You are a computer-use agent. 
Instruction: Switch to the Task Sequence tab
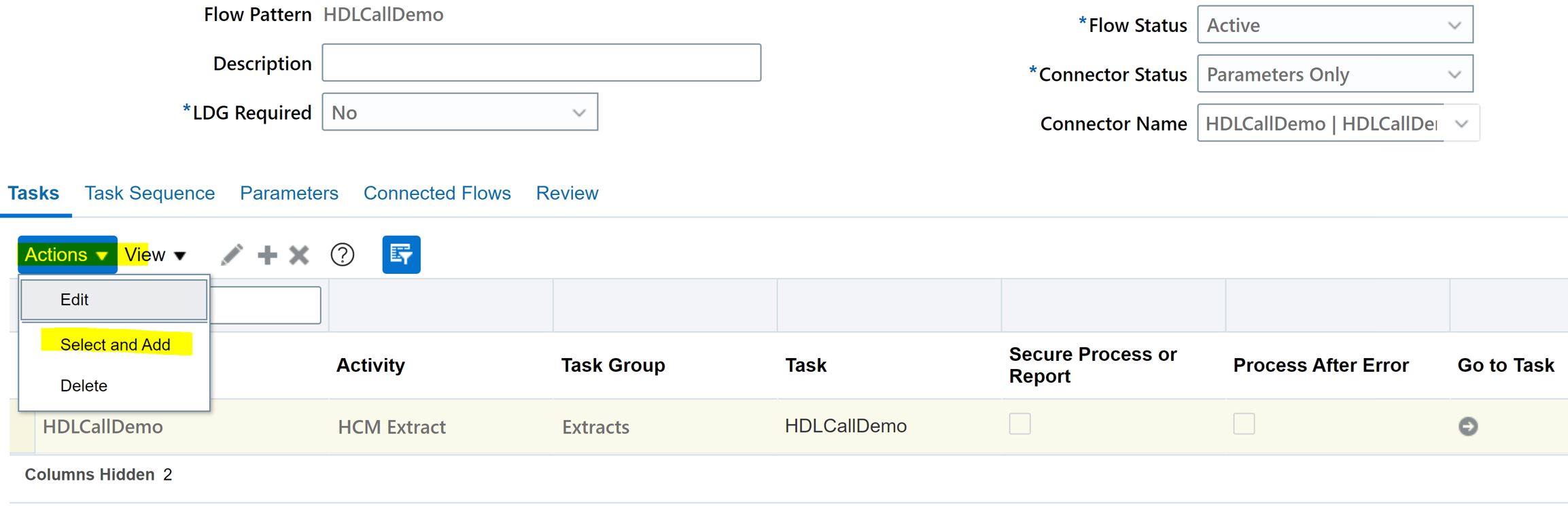tap(150, 193)
